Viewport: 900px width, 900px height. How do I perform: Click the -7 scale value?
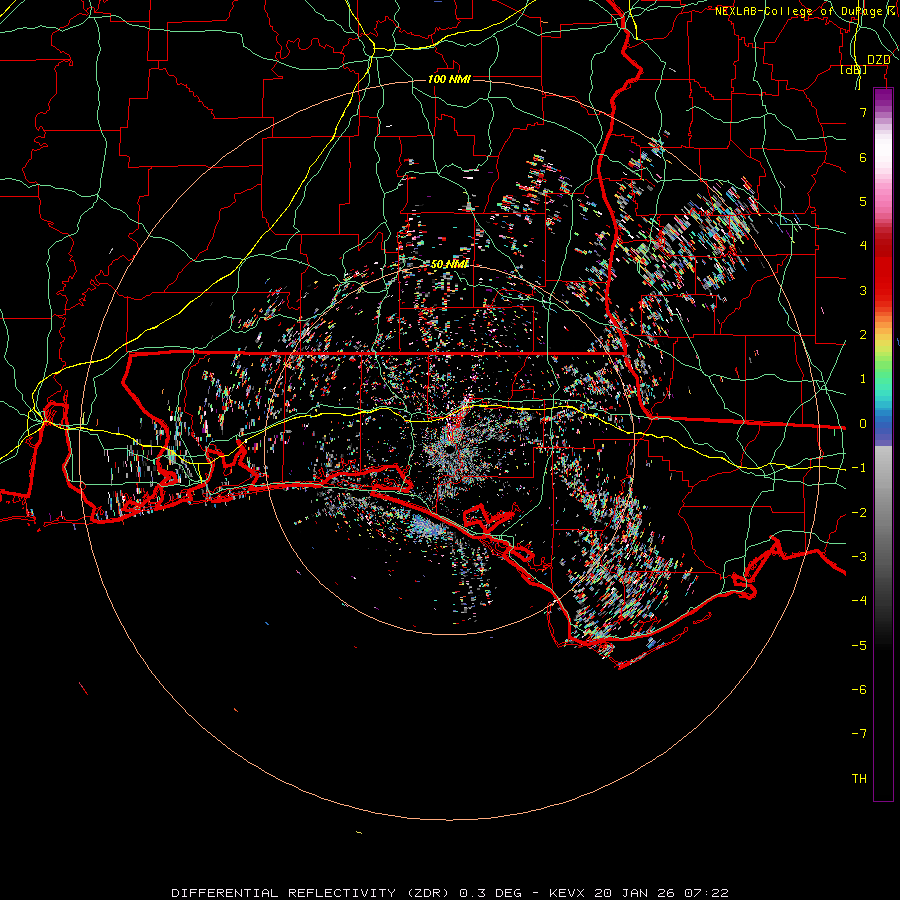[x=859, y=734]
